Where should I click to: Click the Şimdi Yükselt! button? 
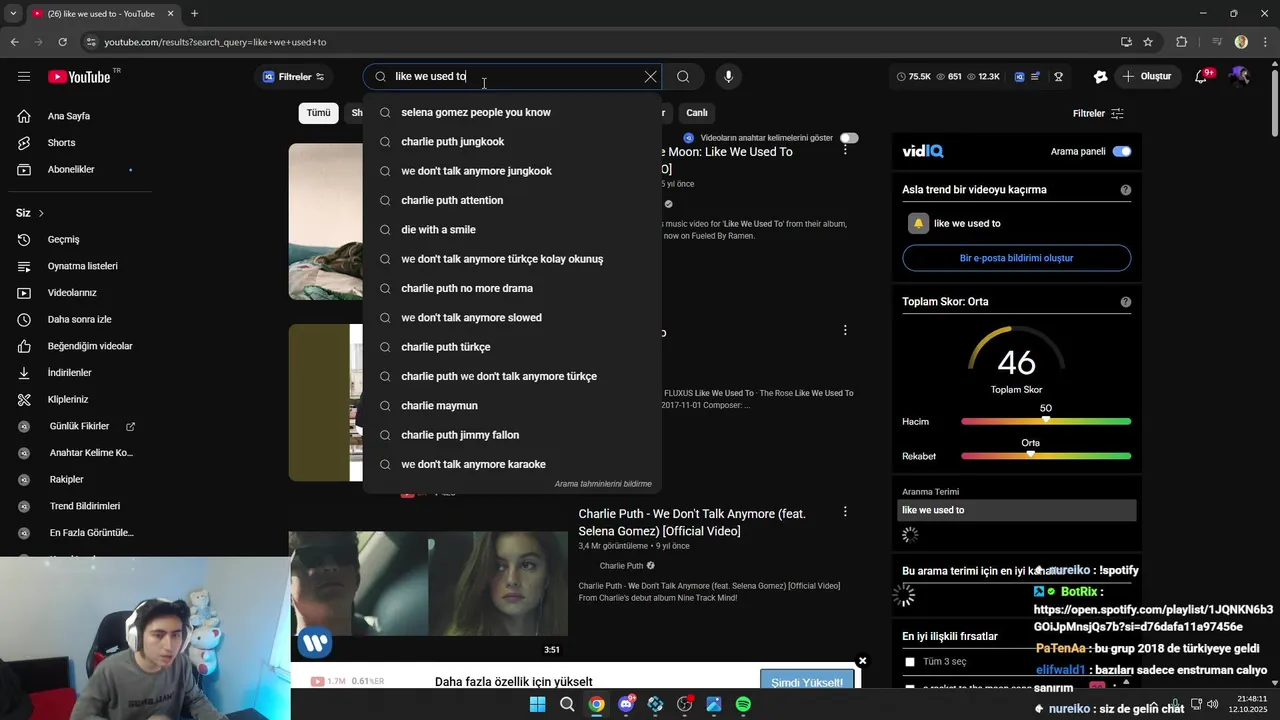(x=807, y=682)
